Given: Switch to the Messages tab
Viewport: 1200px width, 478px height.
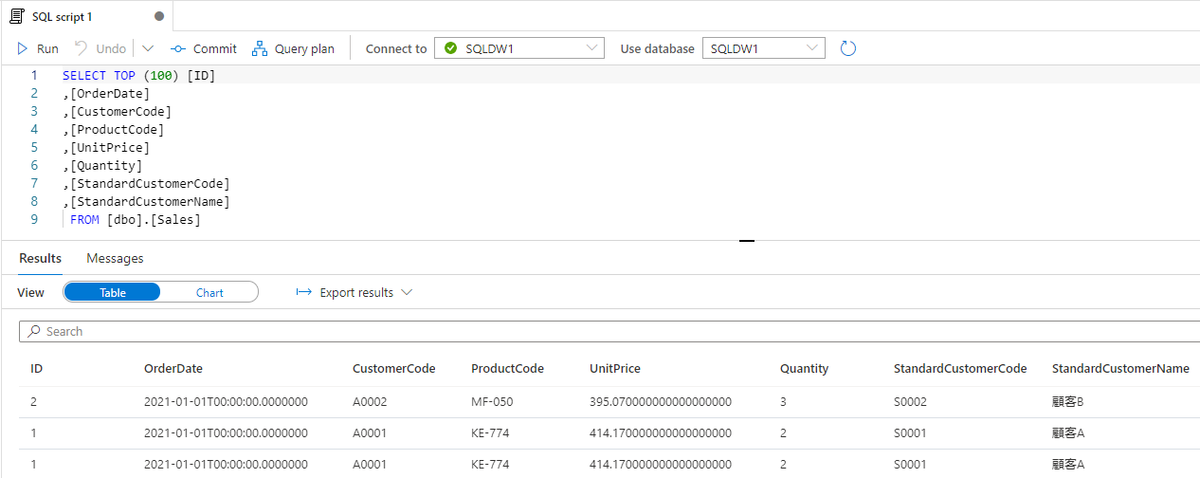Looking at the screenshot, I should click(115, 258).
